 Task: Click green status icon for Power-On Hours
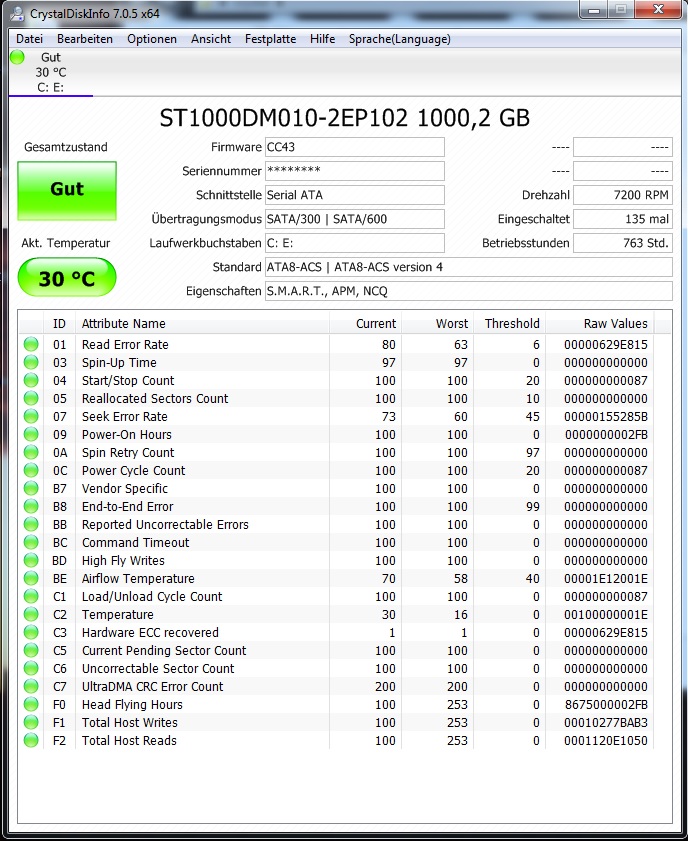coord(31,434)
